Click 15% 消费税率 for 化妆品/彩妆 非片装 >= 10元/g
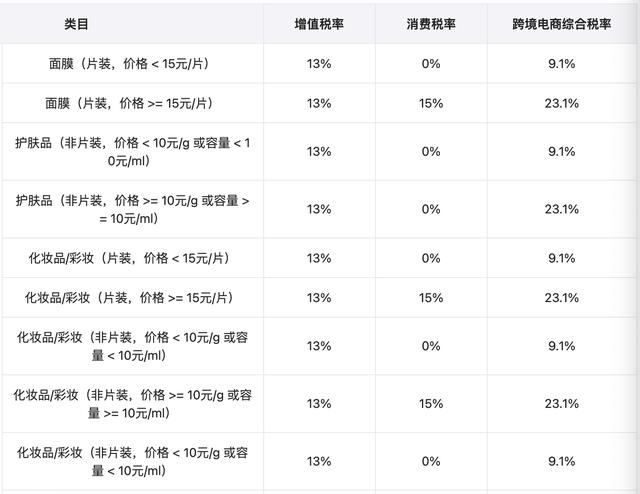Screen dimensions: 640x494 click(431, 403)
